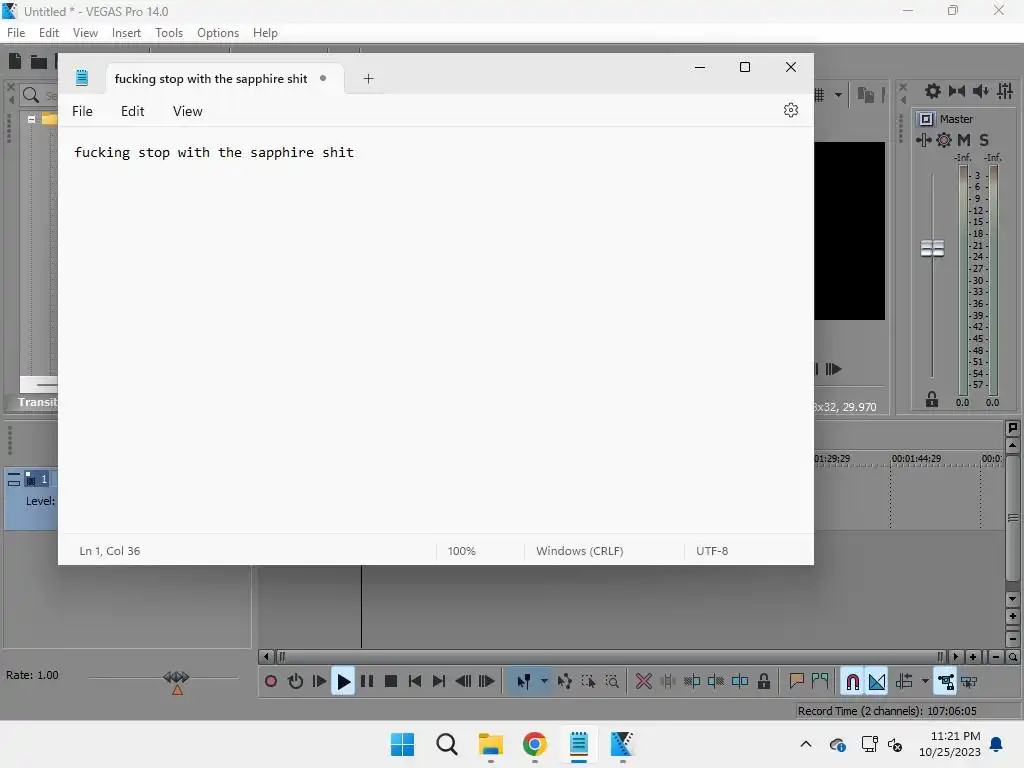Open the Help menu in VEGAS Pro
The width and height of the screenshot is (1024, 768).
tap(265, 33)
